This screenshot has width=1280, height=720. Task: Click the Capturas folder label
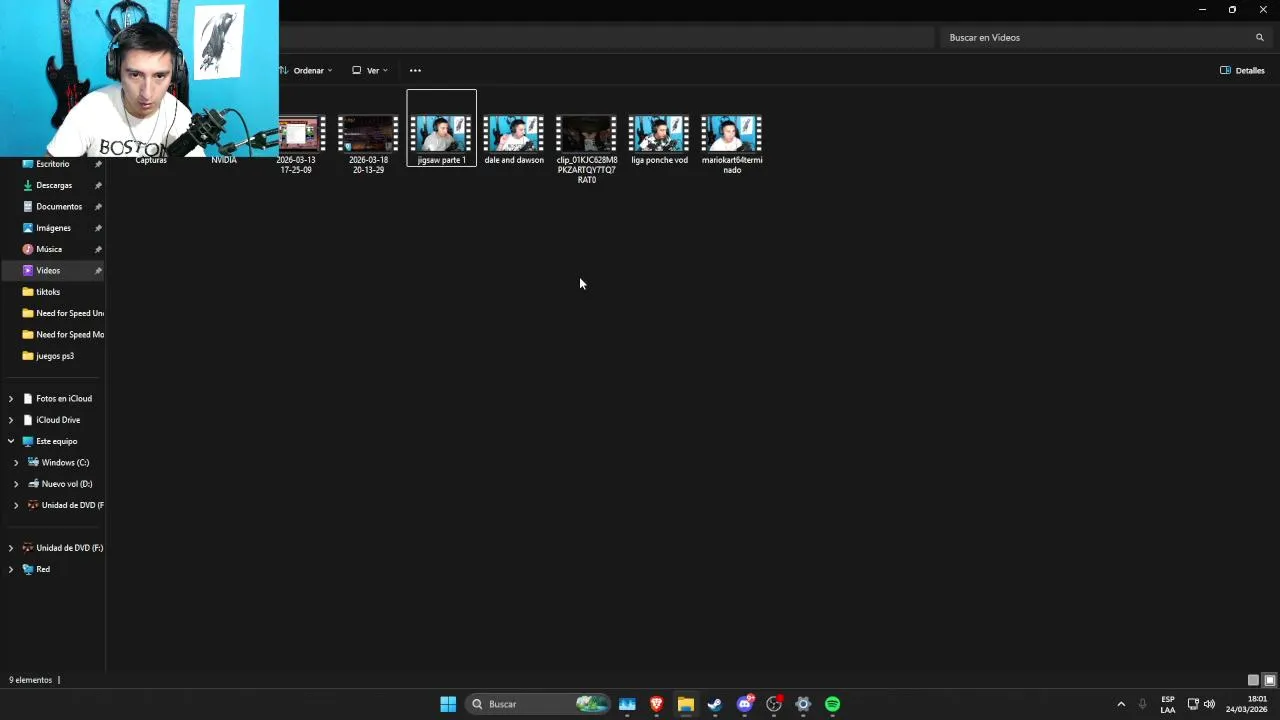pyautogui.click(x=151, y=160)
